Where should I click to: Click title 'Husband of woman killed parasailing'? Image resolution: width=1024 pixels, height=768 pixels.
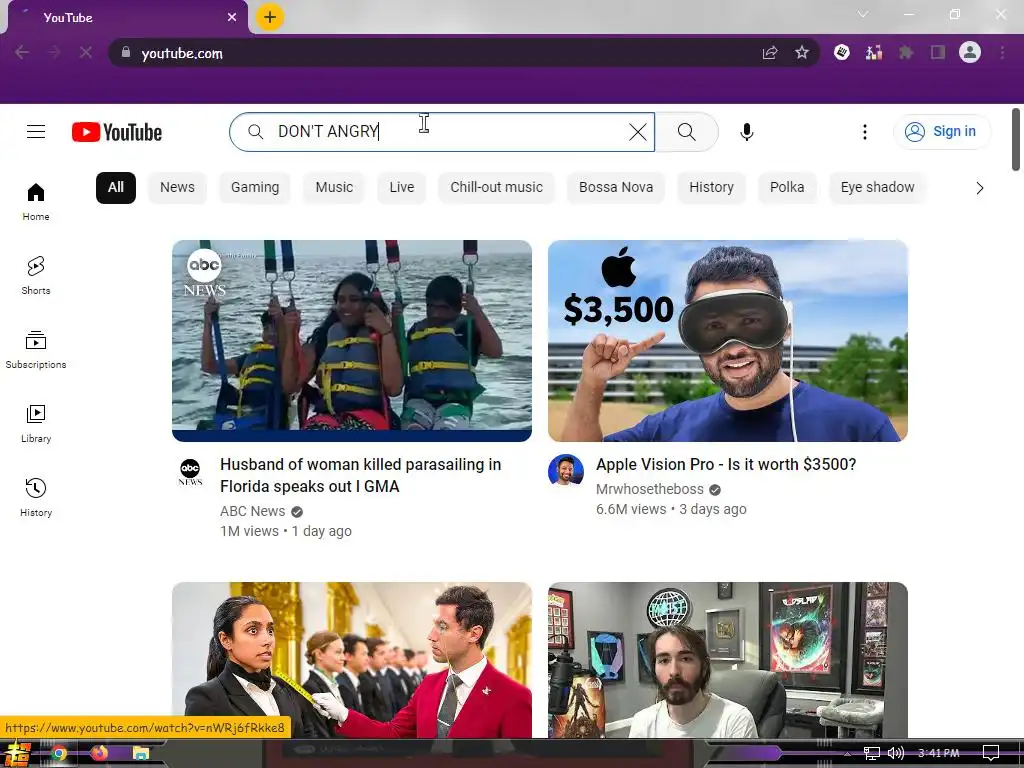pyautogui.click(x=360, y=475)
